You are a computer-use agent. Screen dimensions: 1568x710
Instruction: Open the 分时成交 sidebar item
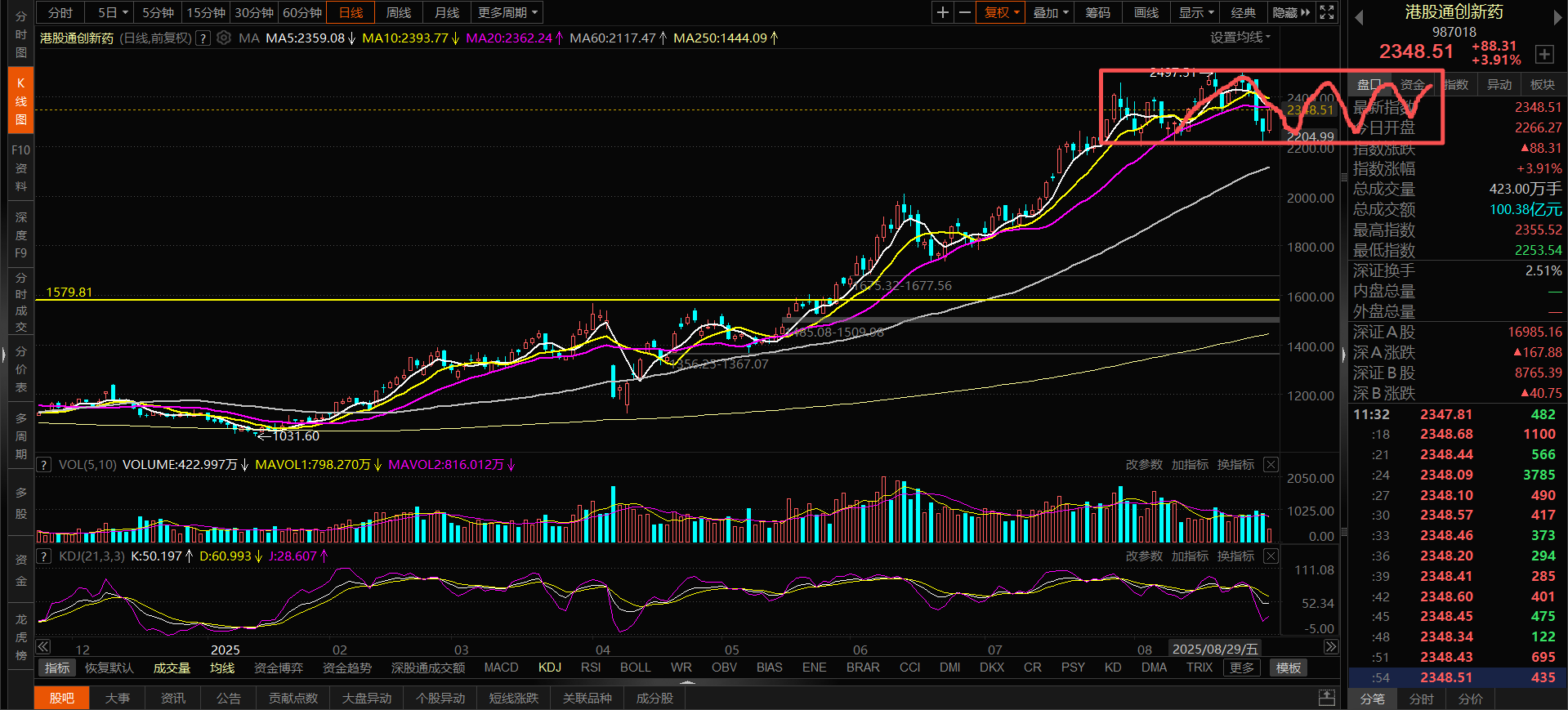[20, 301]
